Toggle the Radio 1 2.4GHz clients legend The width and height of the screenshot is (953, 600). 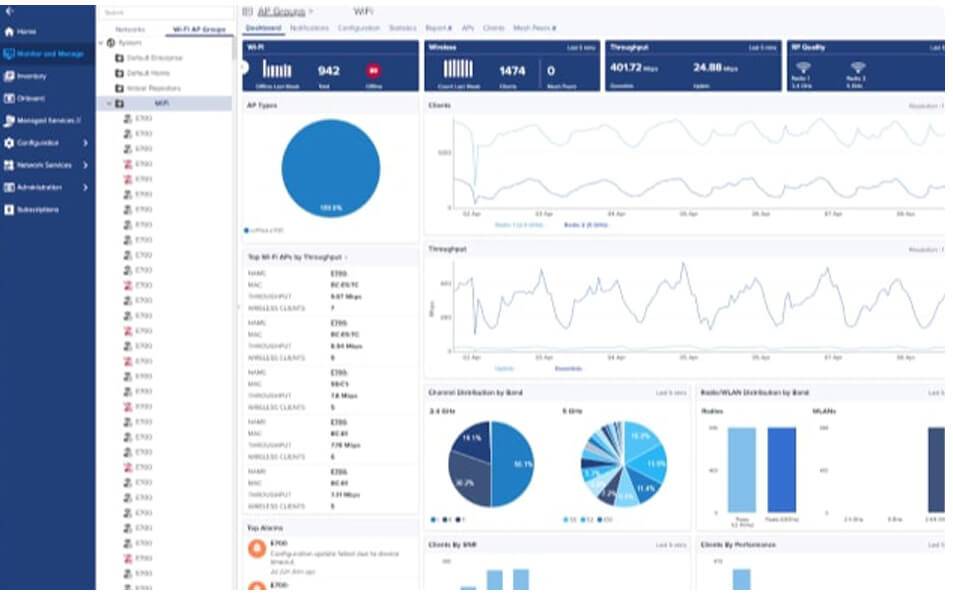(518, 225)
